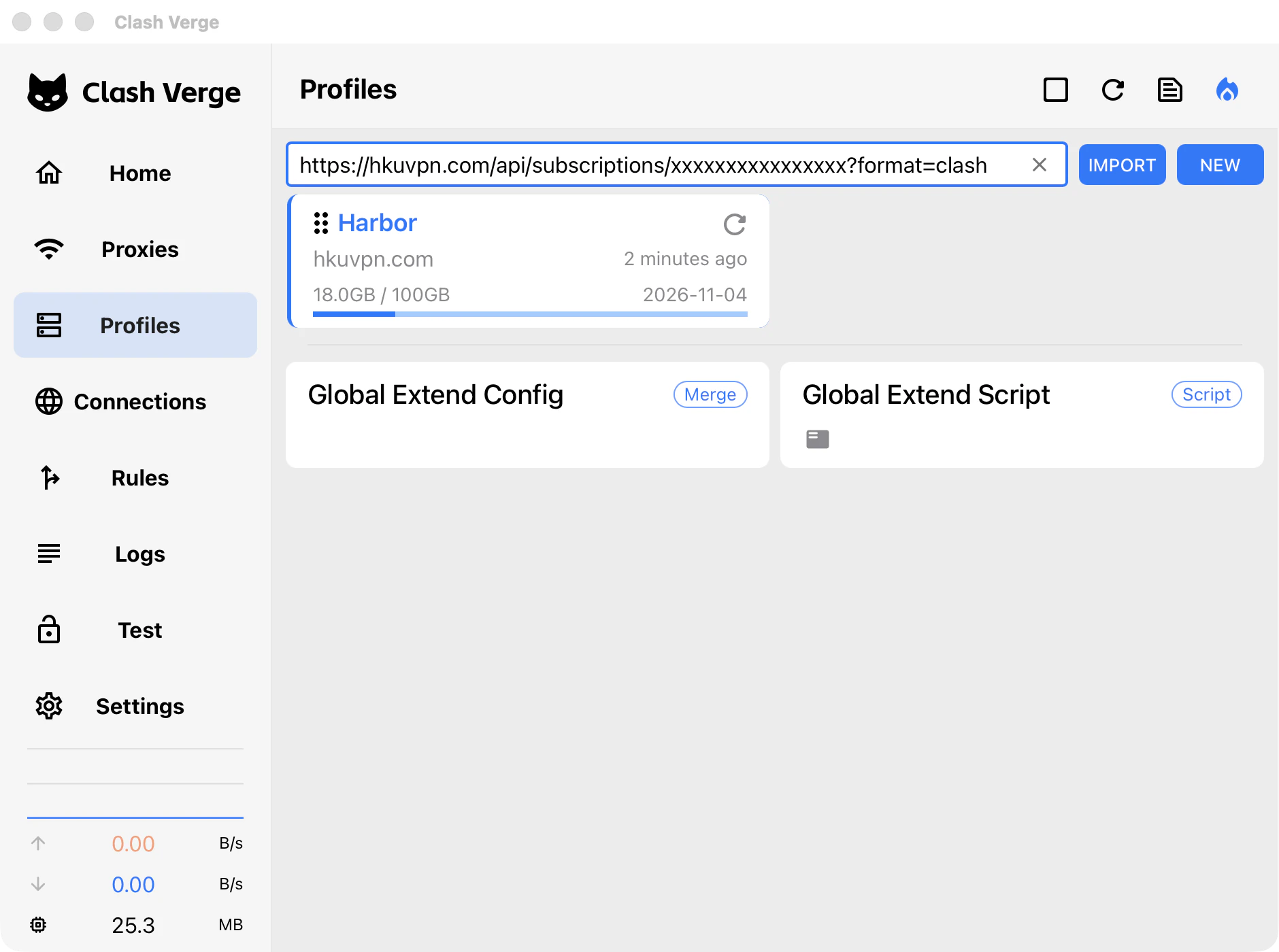This screenshot has width=1279, height=952.
Task: Navigate to Rules
Action: click(x=135, y=478)
